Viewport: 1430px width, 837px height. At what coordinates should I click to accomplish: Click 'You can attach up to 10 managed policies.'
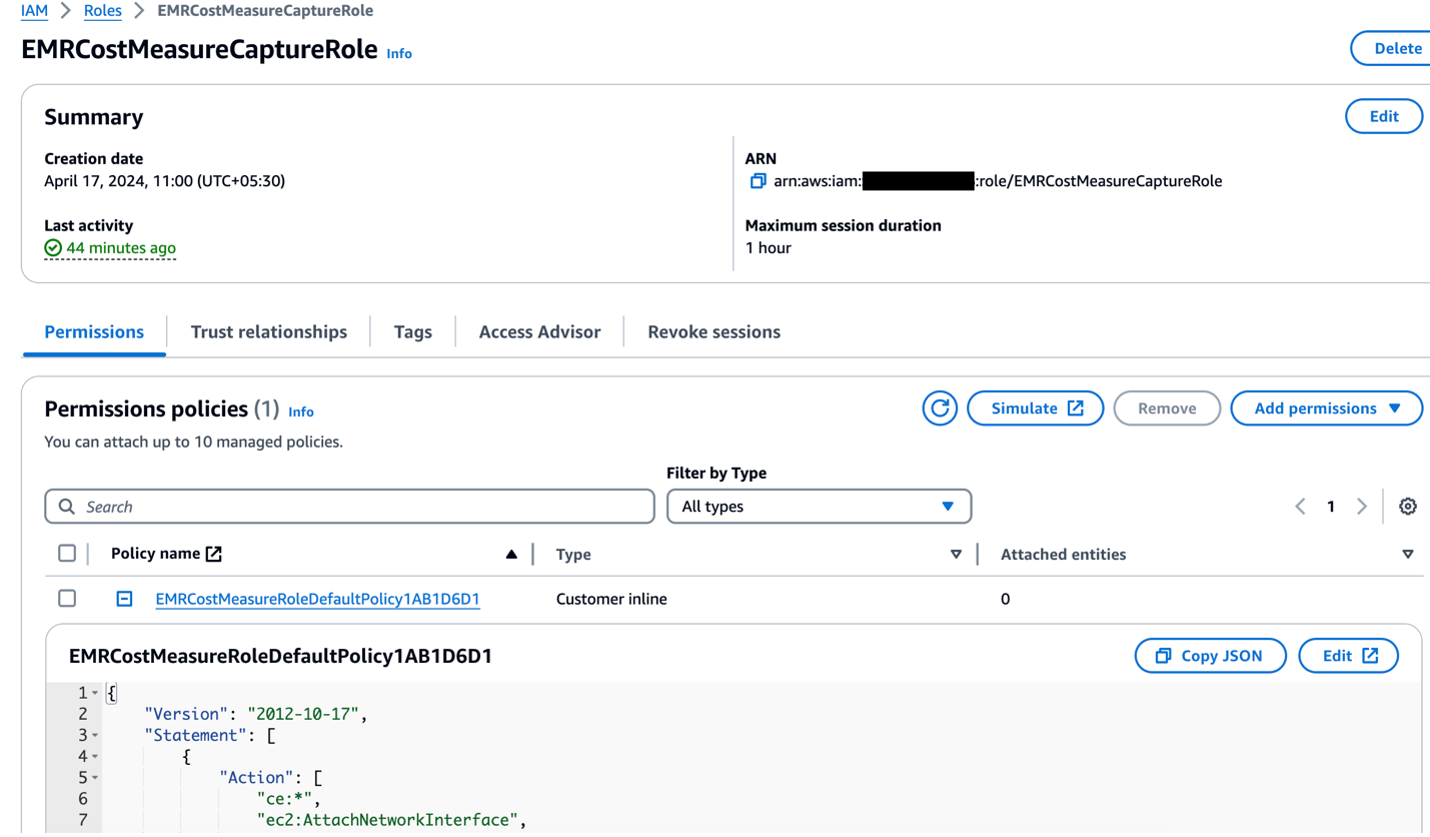tap(194, 441)
